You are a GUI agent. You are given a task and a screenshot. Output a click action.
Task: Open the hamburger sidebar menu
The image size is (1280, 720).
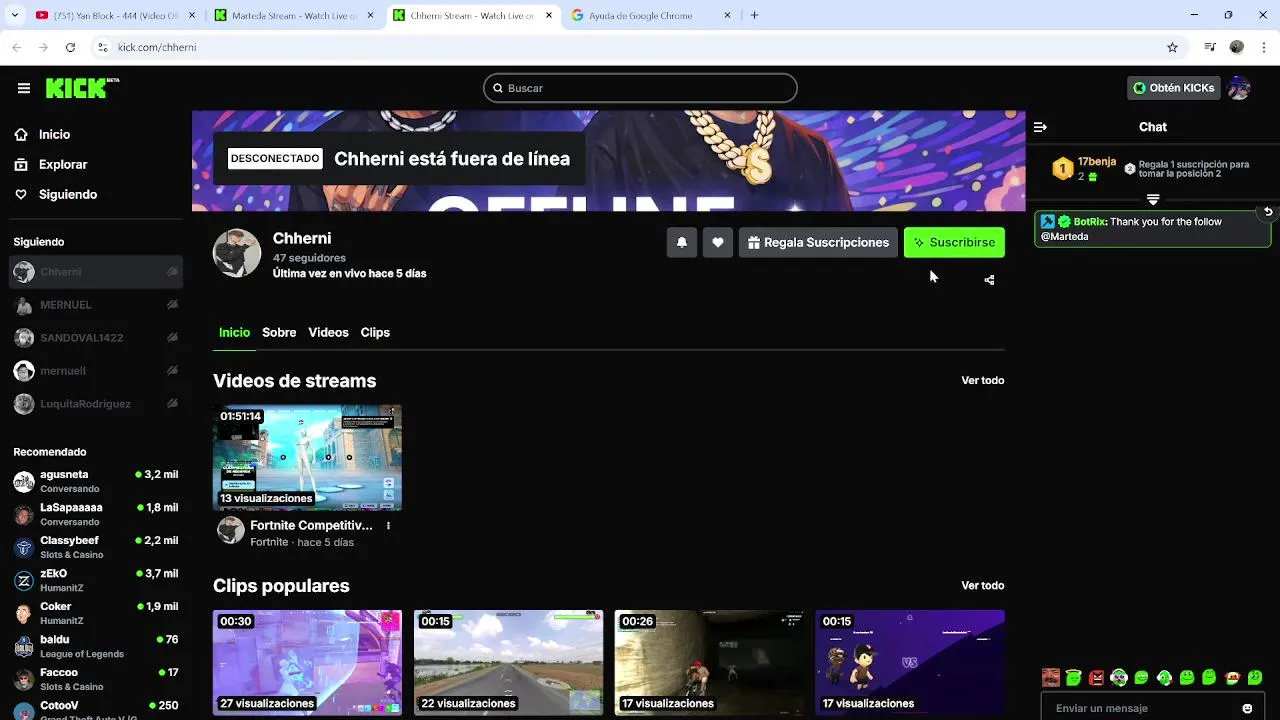click(x=24, y=88)
